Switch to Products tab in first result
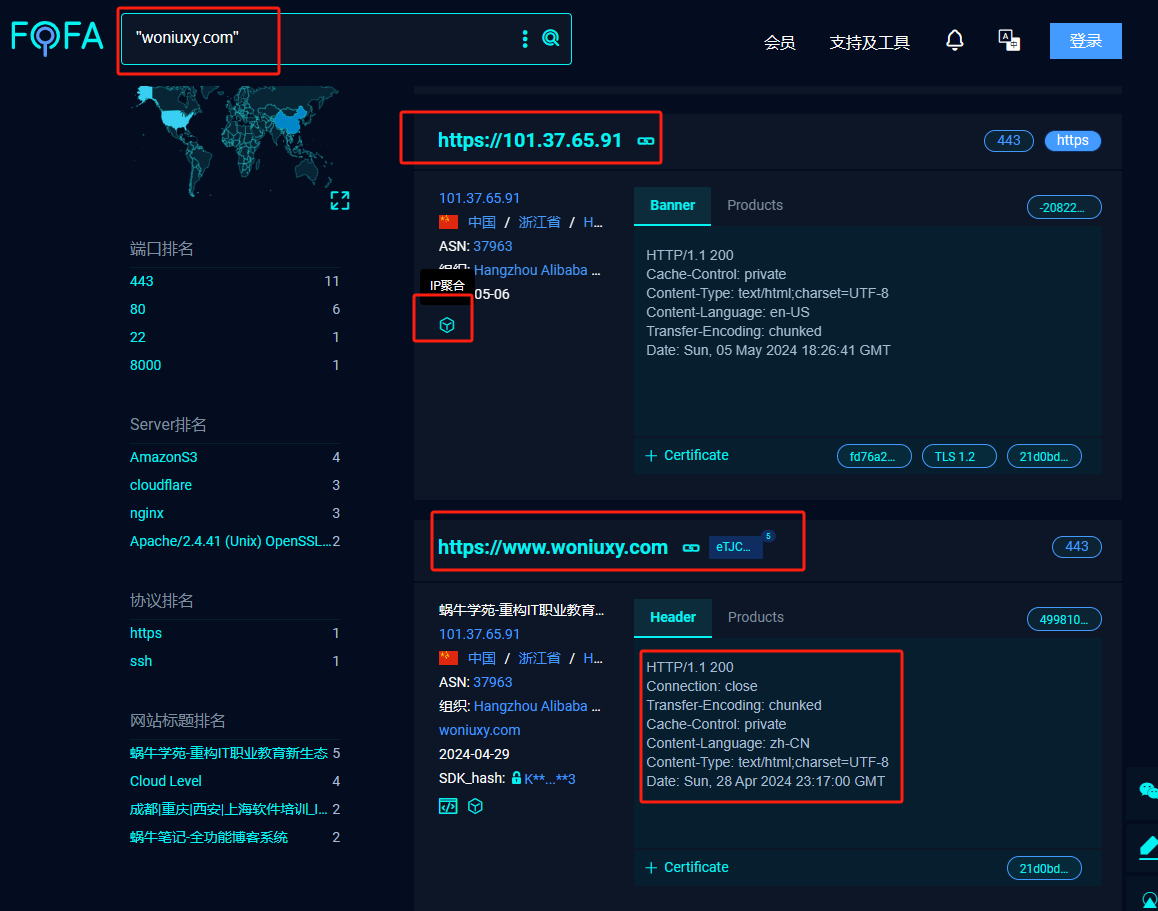Viewport: 1158px width, 911px height. [x=755, y=205]
